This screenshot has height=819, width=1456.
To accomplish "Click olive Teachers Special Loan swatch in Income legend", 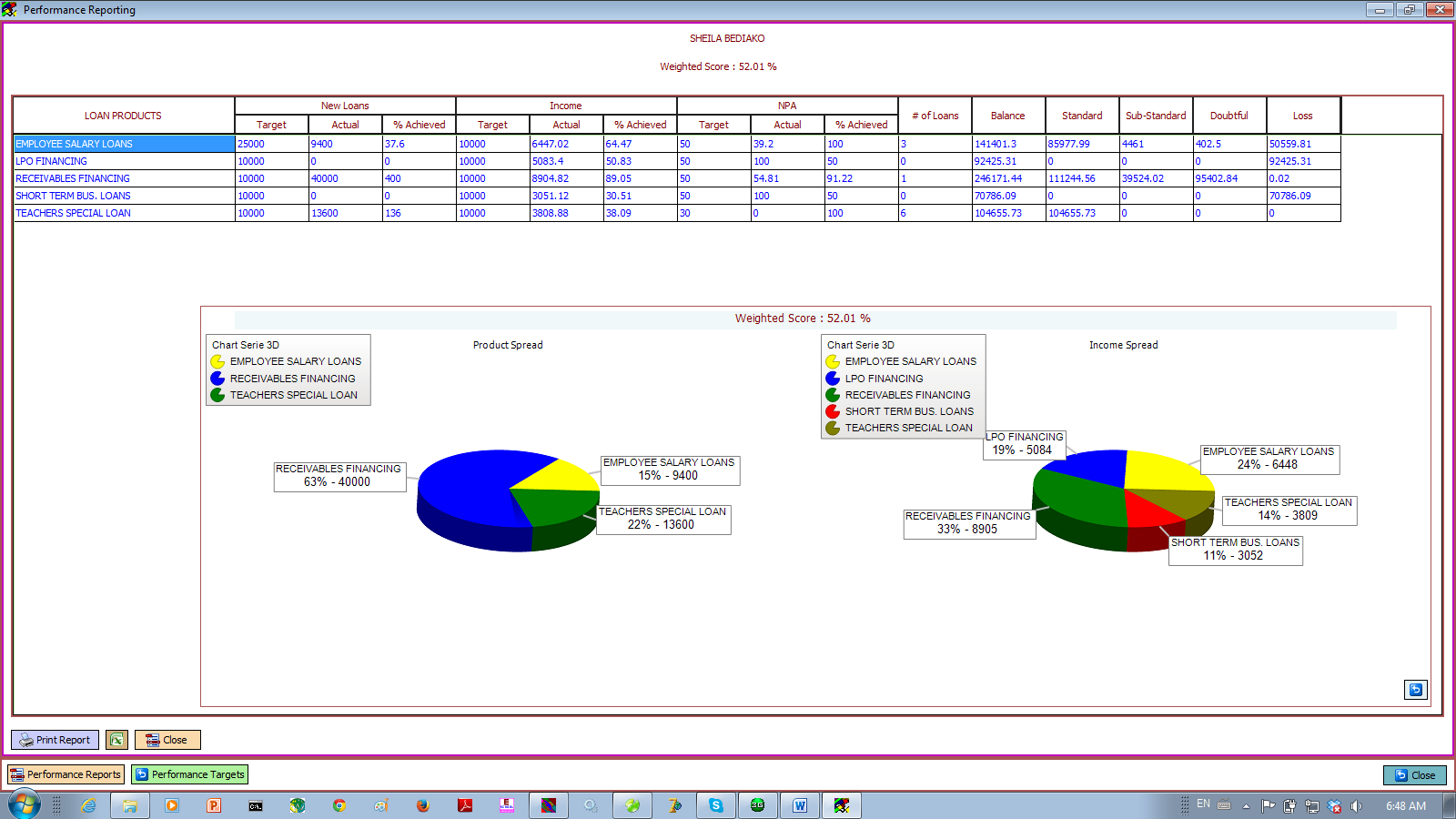I will (x=833, y=428).
